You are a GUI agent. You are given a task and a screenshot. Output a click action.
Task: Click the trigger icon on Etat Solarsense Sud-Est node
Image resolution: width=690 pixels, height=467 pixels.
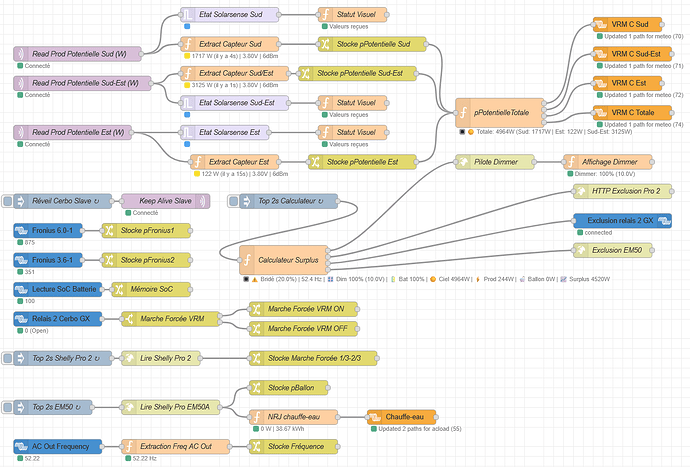tap(188, 103)
